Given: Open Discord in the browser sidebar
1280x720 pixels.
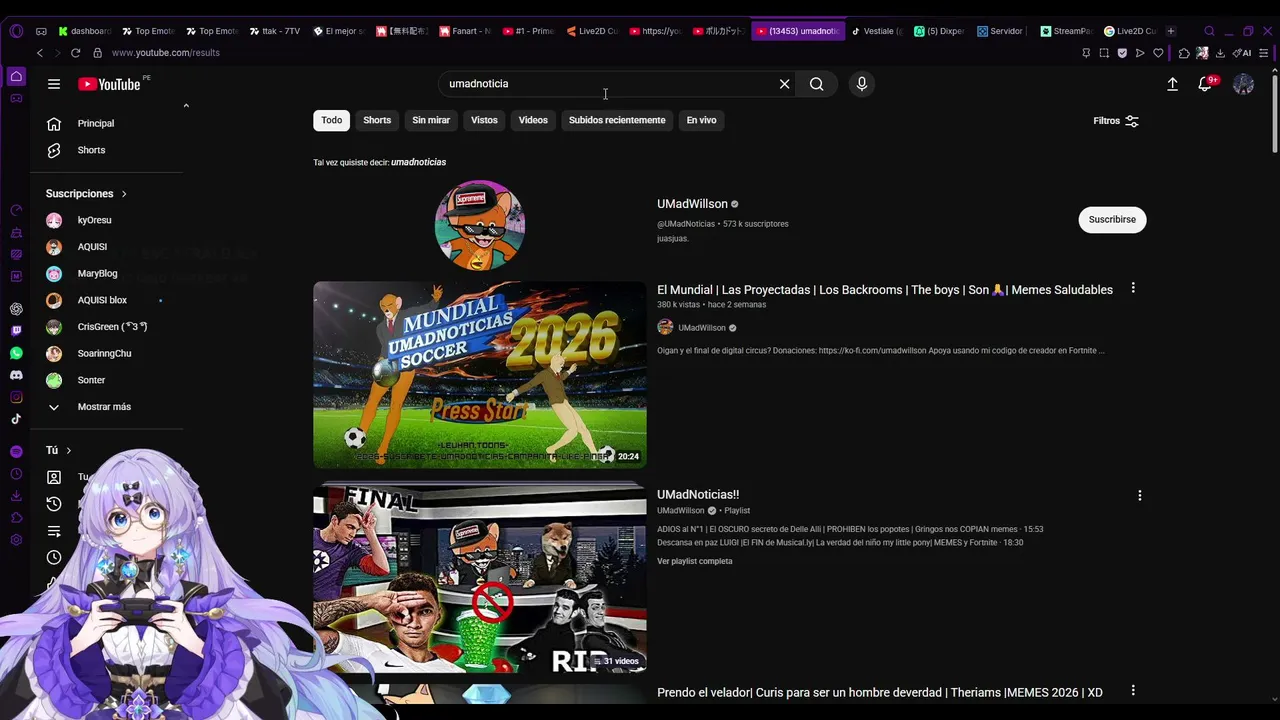Looking at the screenshot, I should coord(16,375).
